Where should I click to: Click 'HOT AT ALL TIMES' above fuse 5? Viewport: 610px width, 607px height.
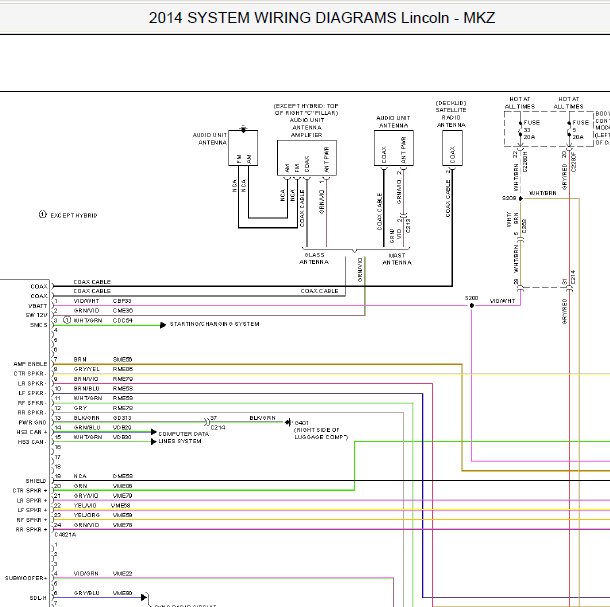pos(568,103)
